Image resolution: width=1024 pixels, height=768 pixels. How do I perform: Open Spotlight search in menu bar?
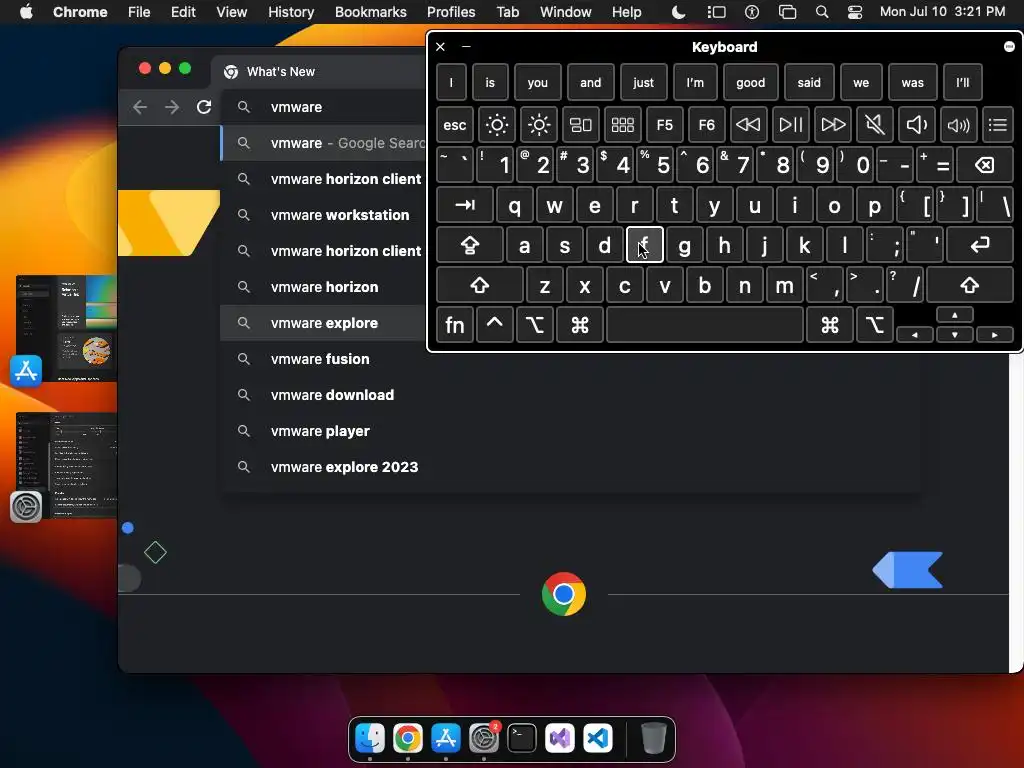point(822,12)
